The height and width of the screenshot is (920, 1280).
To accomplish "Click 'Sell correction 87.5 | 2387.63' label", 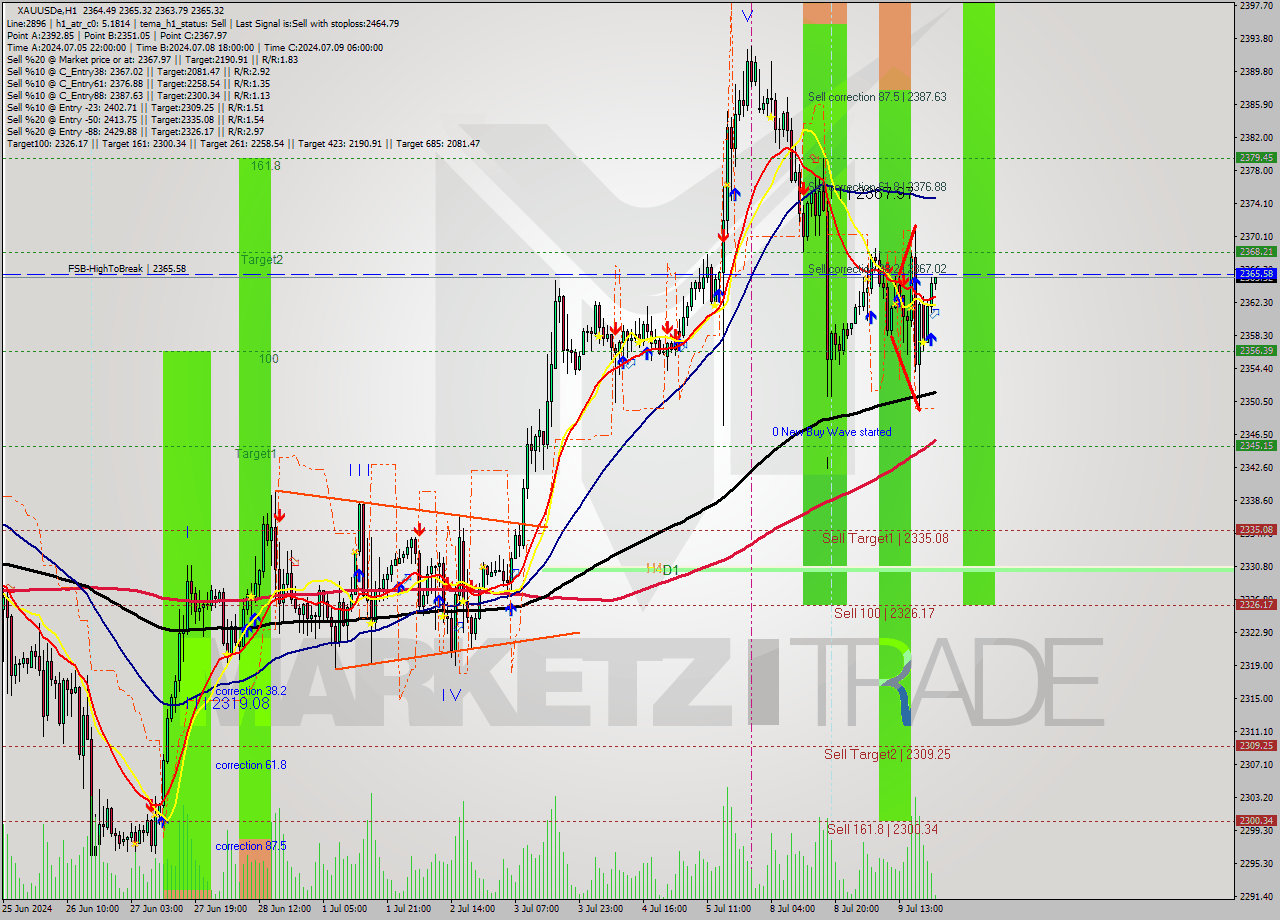I will [877, 97].
